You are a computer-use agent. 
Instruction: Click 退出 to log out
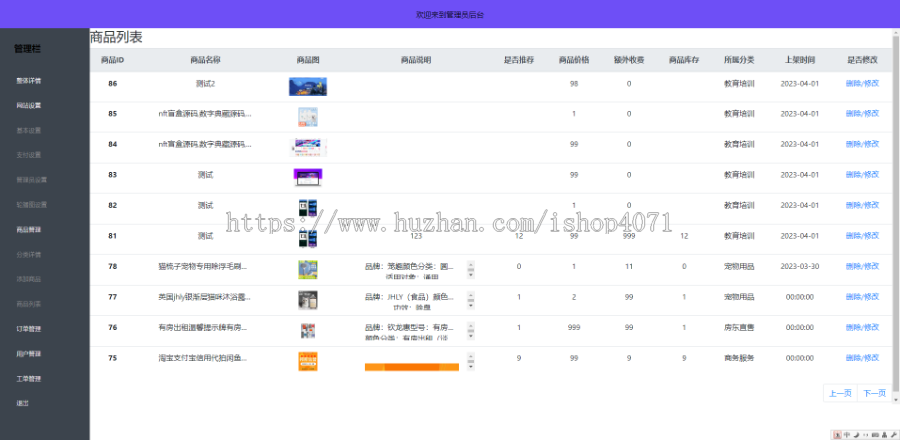click(23, 403)
